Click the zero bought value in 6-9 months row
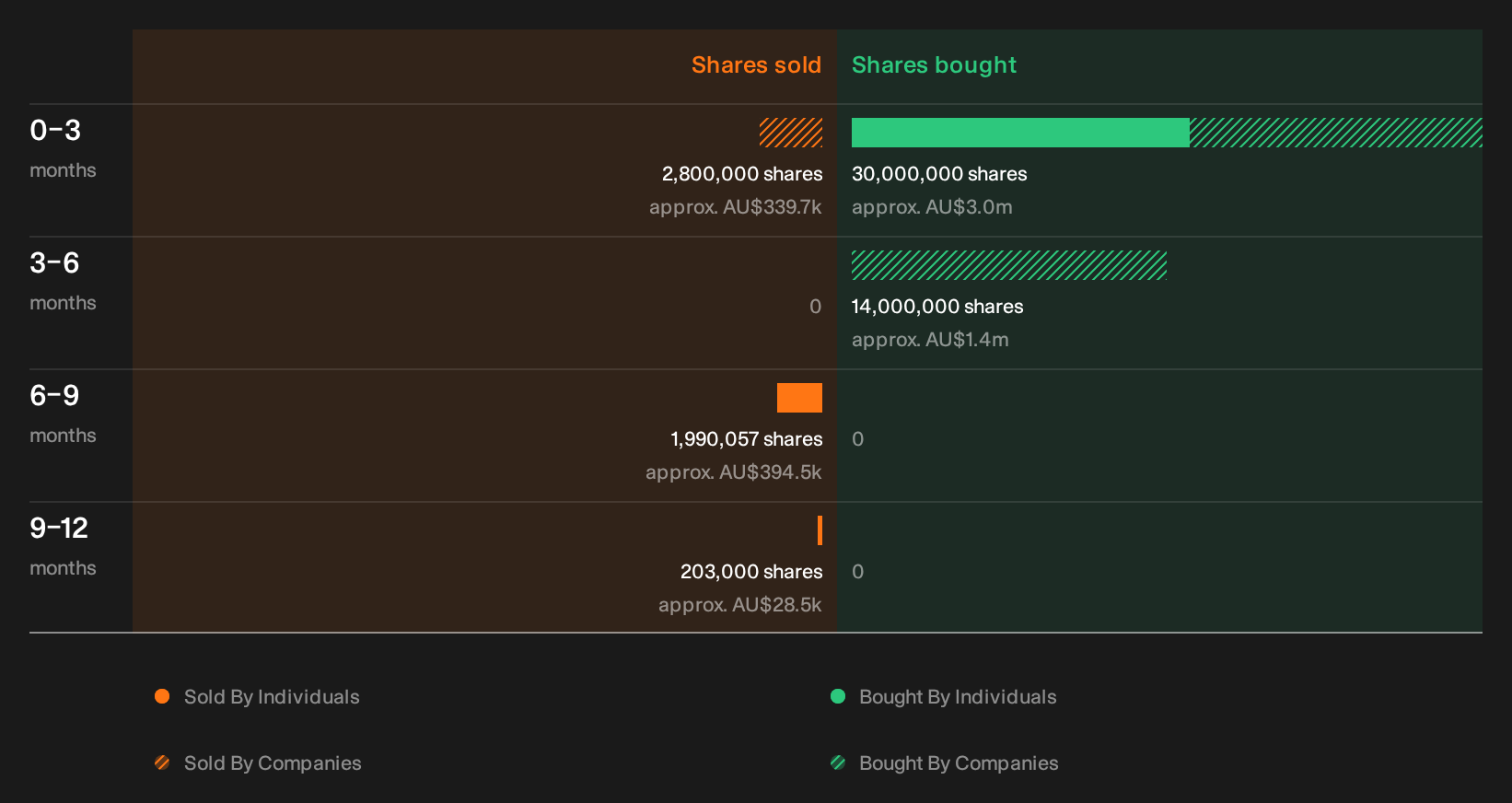The width and height of the screenshot is (1512, 803). (x=858, y=439)
